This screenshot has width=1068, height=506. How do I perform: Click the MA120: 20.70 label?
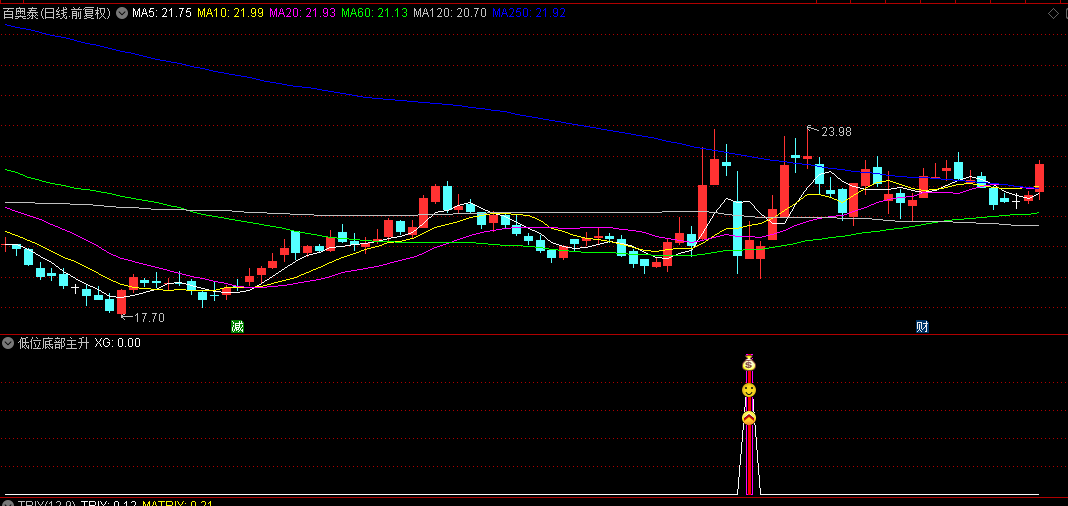[450, 13]
